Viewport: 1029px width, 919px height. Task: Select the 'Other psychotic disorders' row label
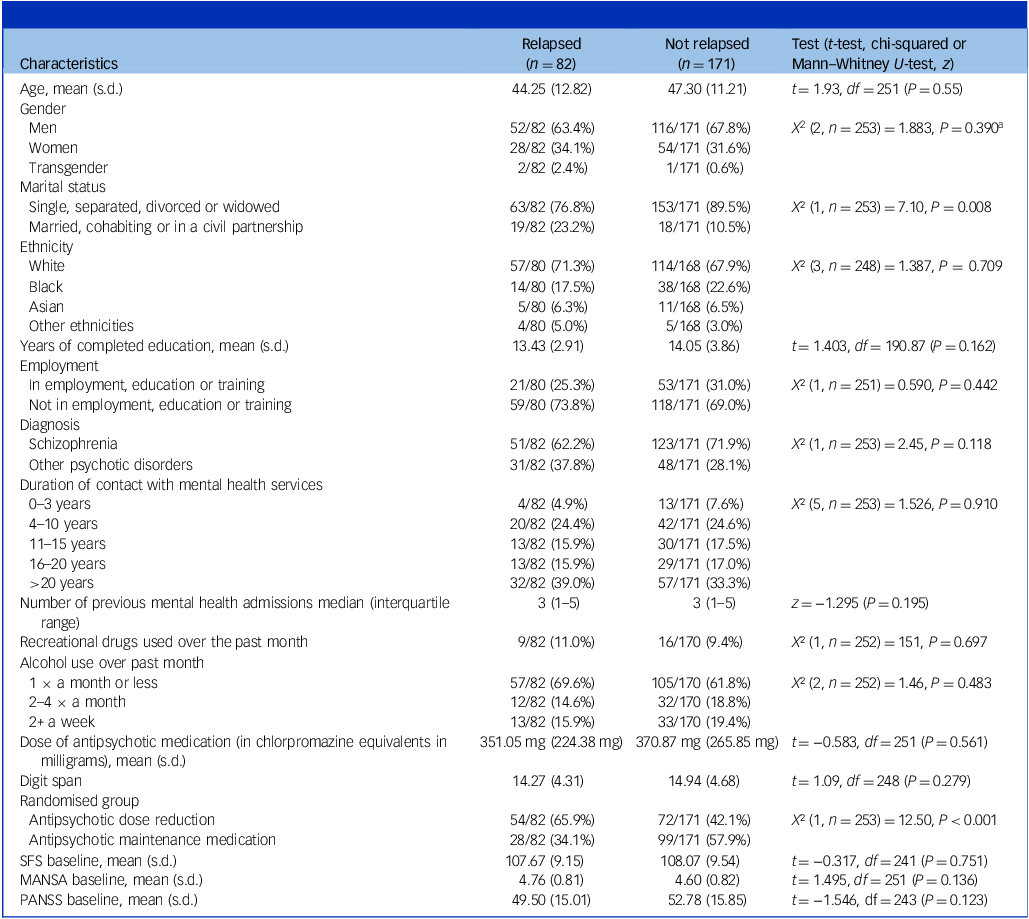111,464
